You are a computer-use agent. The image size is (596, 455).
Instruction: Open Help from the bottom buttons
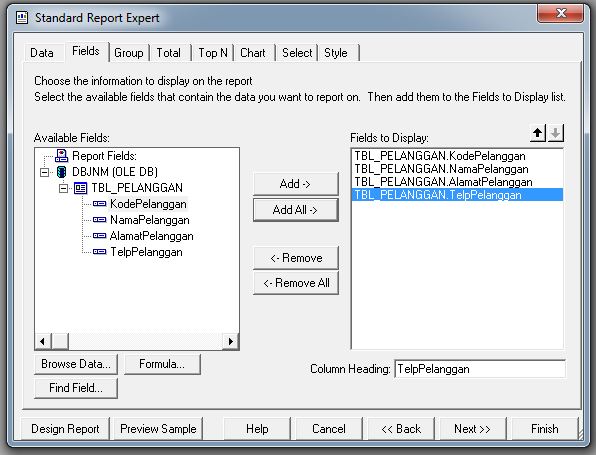257,429
